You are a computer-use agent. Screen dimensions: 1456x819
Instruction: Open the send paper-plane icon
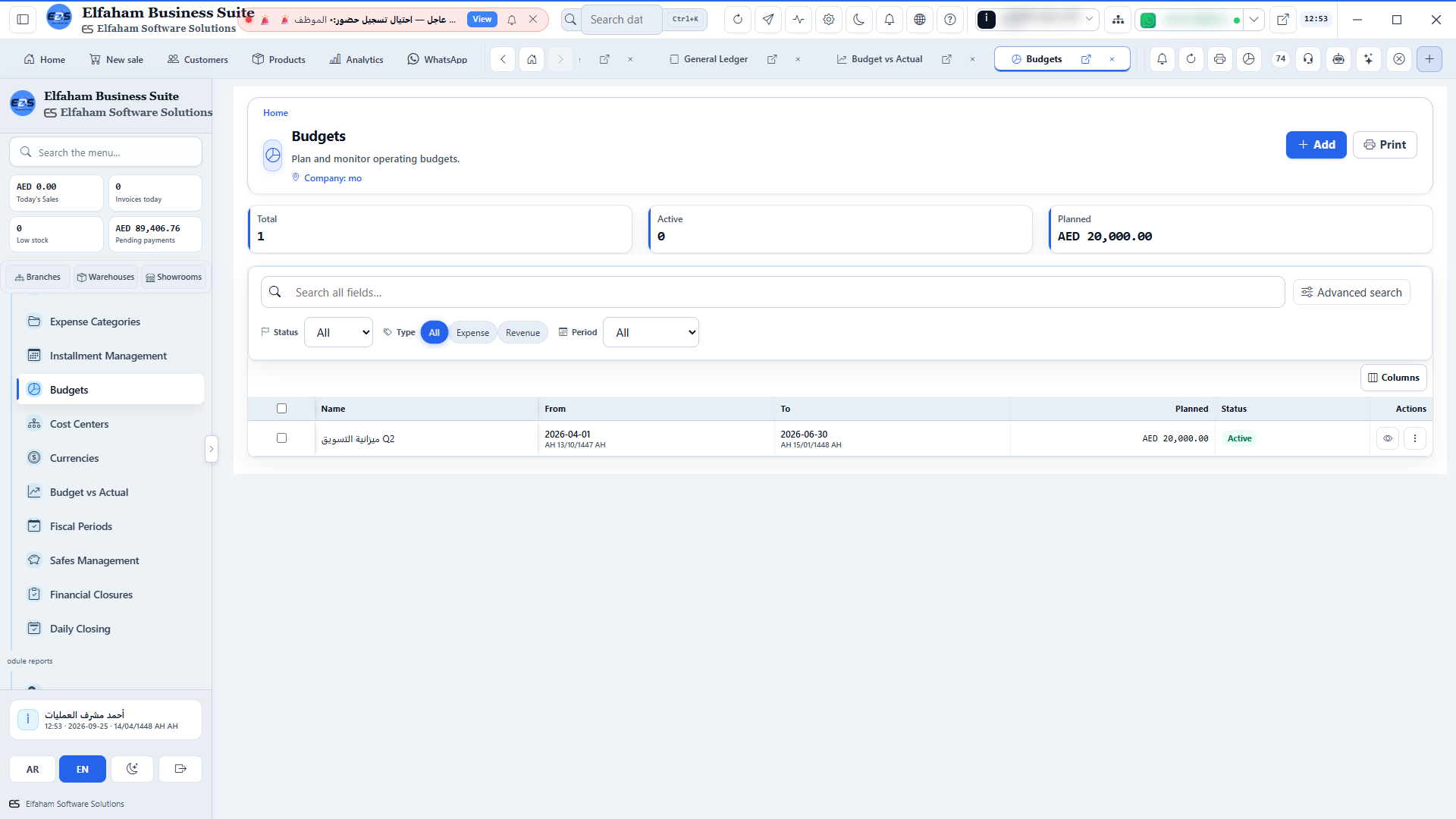click(768, 20)
